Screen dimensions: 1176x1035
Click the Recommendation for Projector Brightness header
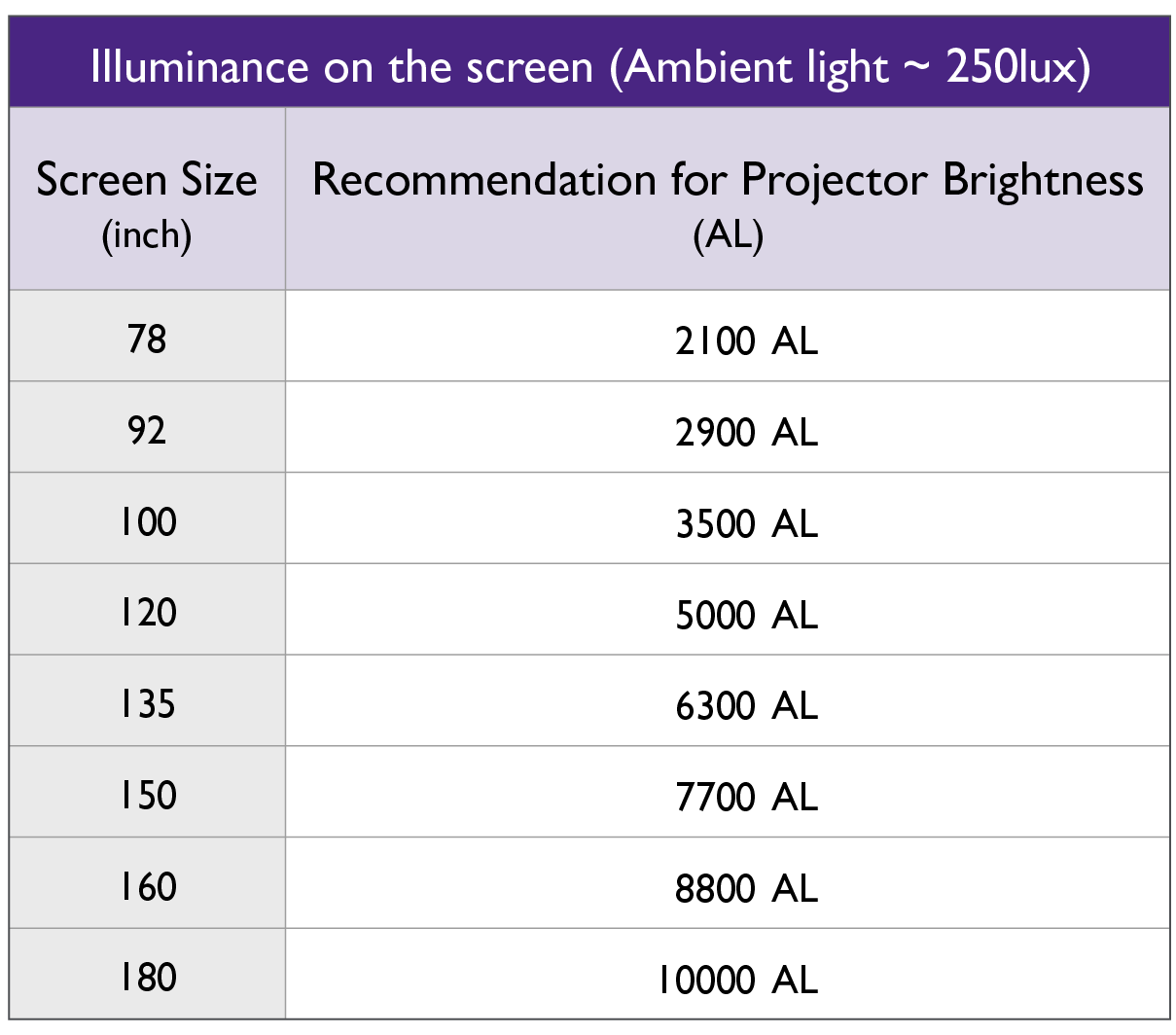tap(728, 180)
